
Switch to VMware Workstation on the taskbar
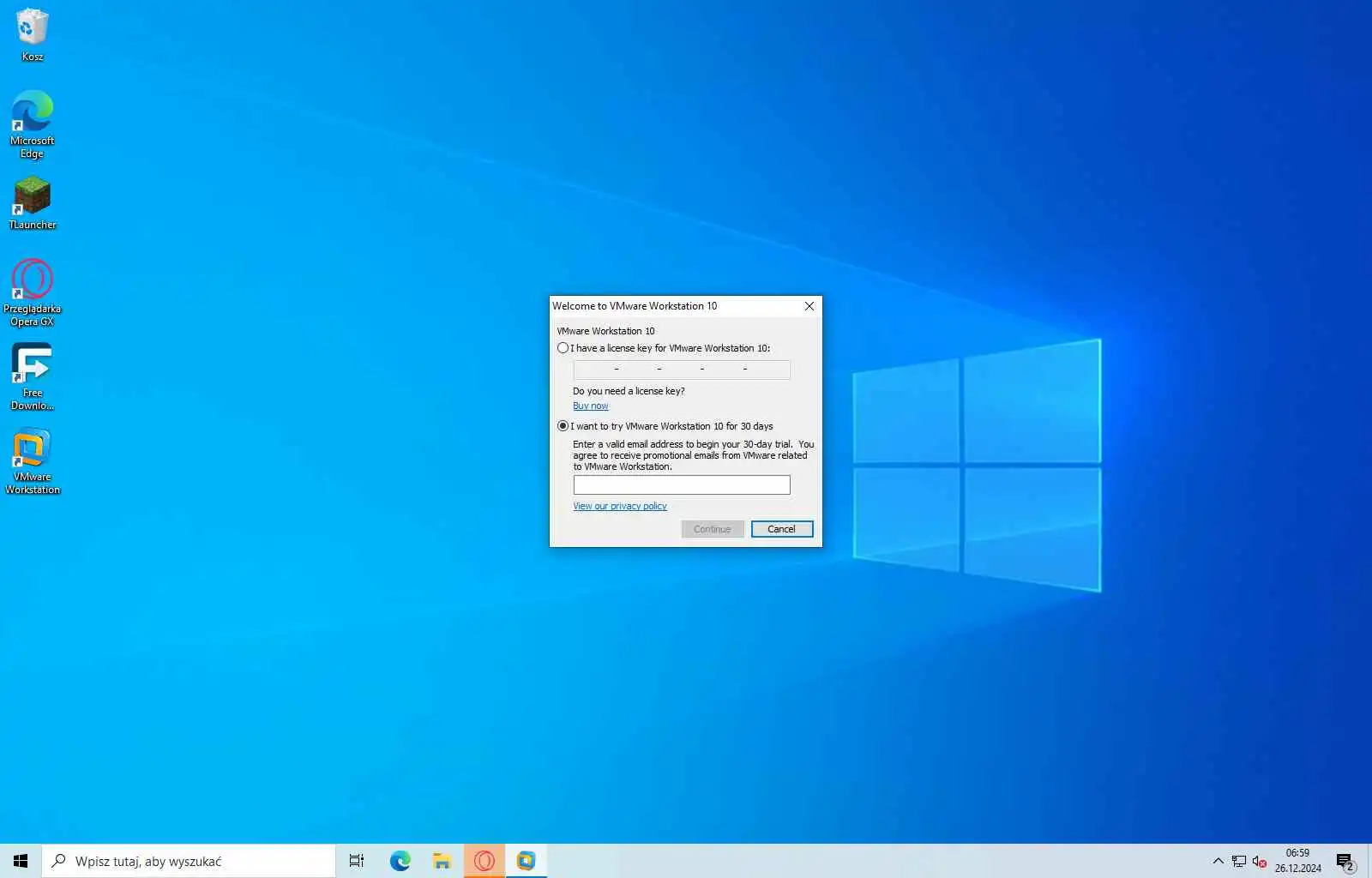(526, 861)
